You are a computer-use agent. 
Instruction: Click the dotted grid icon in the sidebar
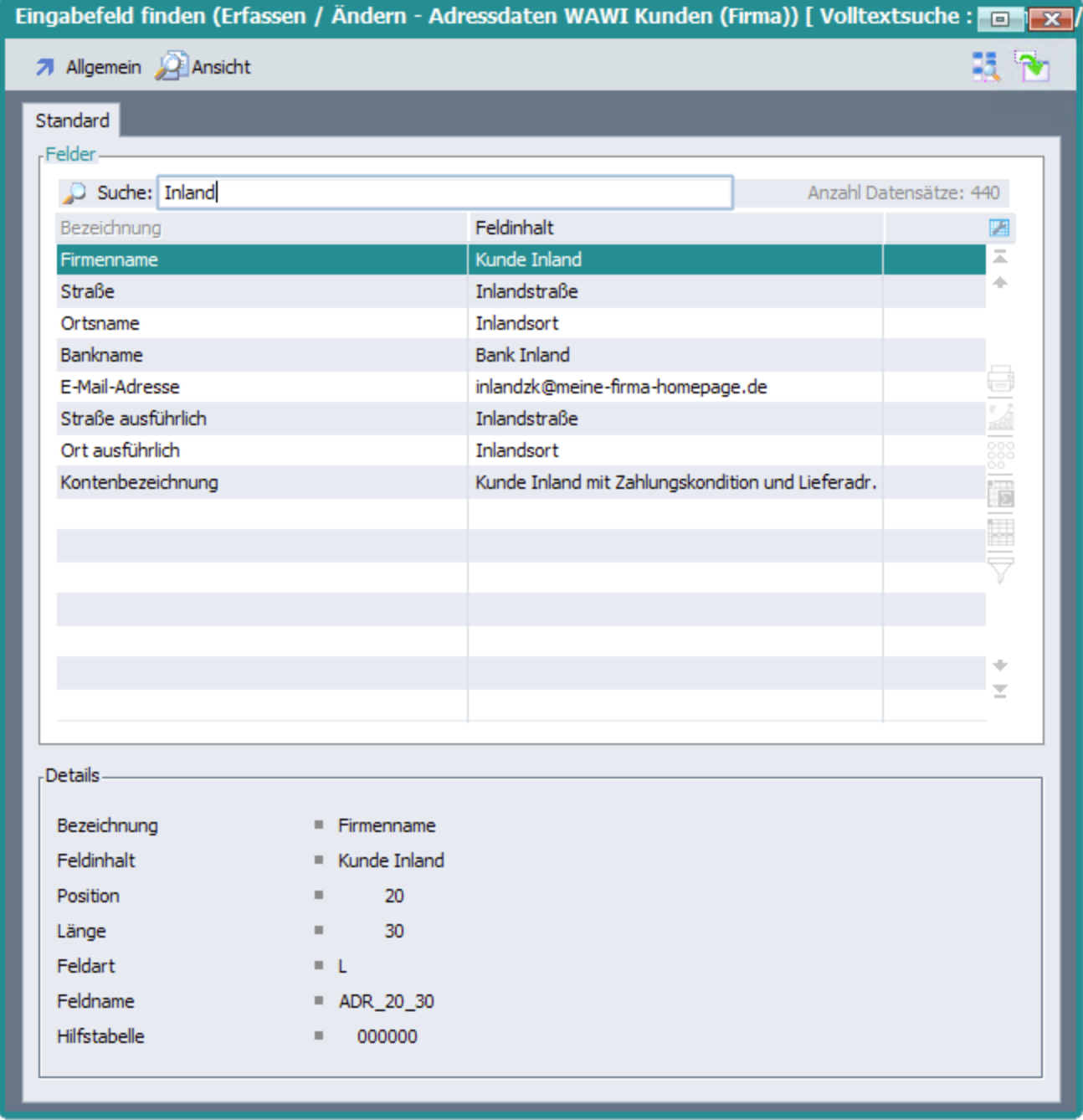(1000, 455)
